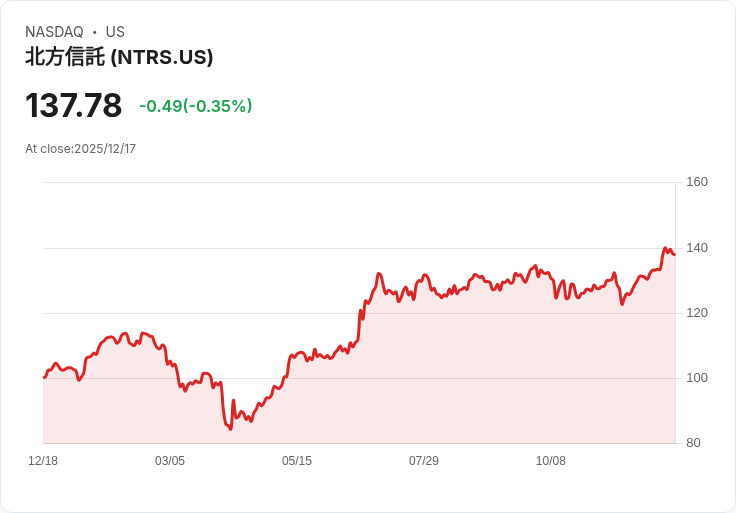Click the NASDAQ exchange label
736x513 pixels.
(x=54, y=32)
